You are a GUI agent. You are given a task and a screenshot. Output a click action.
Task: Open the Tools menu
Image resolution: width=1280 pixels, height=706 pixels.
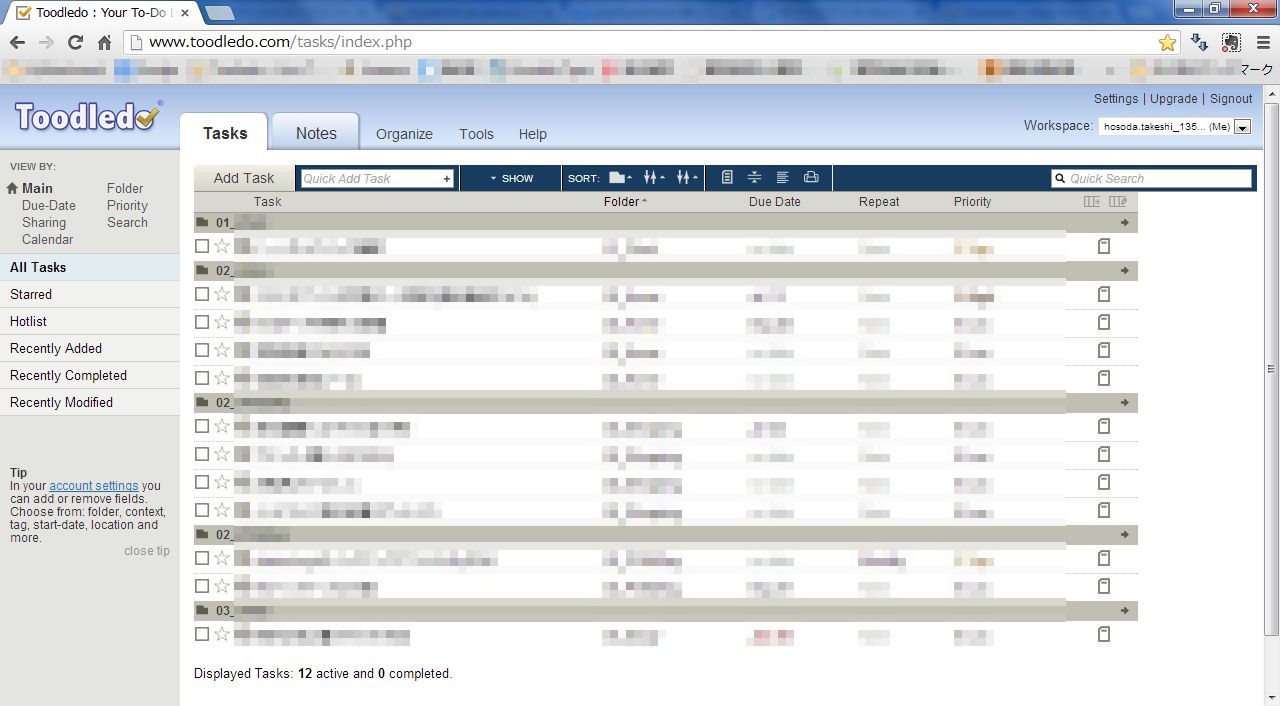[x=476, y=134]
